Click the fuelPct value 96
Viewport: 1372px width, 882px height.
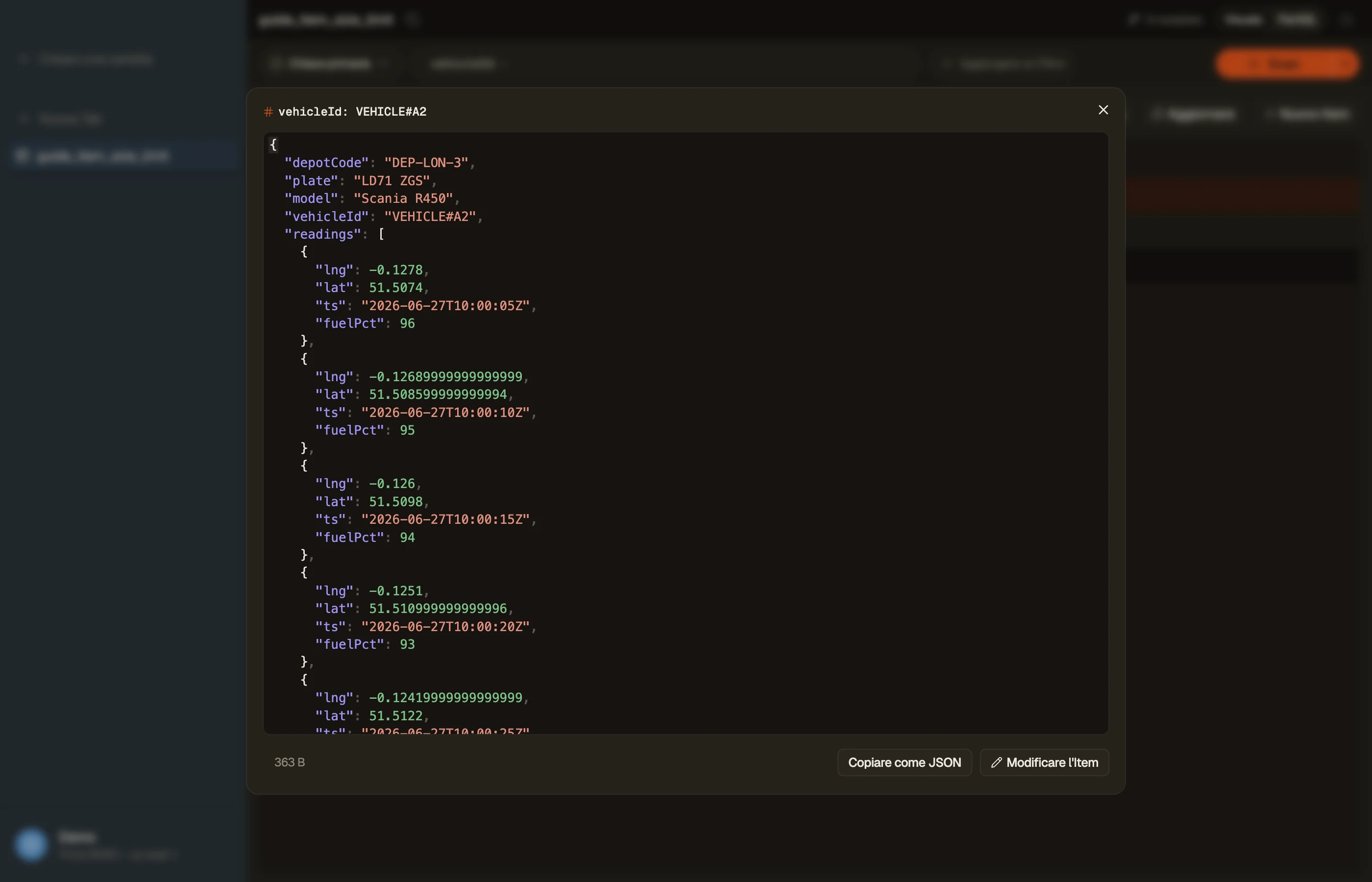(407, 323)
